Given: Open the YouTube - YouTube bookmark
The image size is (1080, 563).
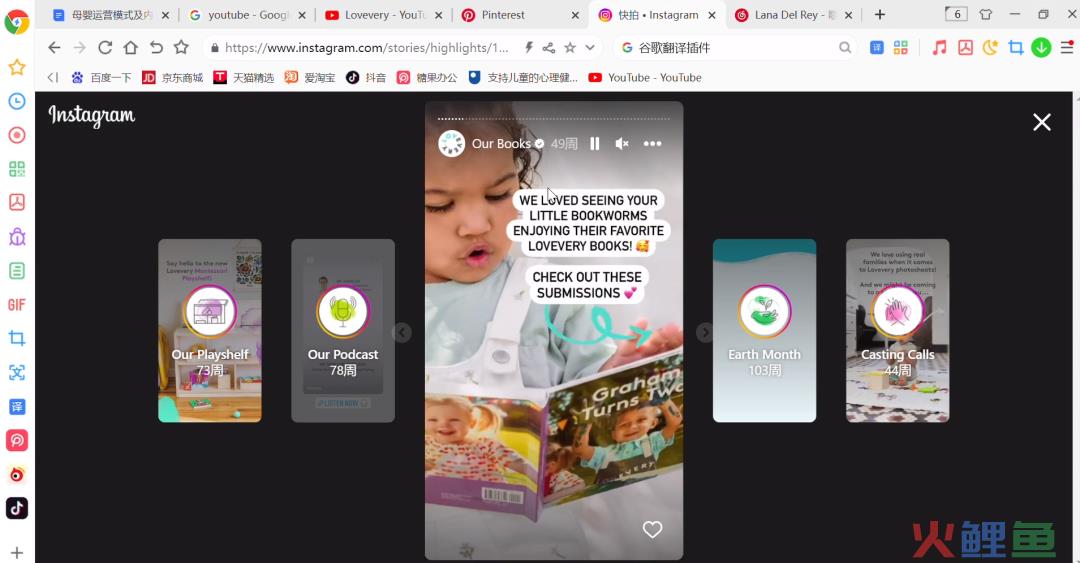Looking at the screenshot, I should click(x=645, y=78).
